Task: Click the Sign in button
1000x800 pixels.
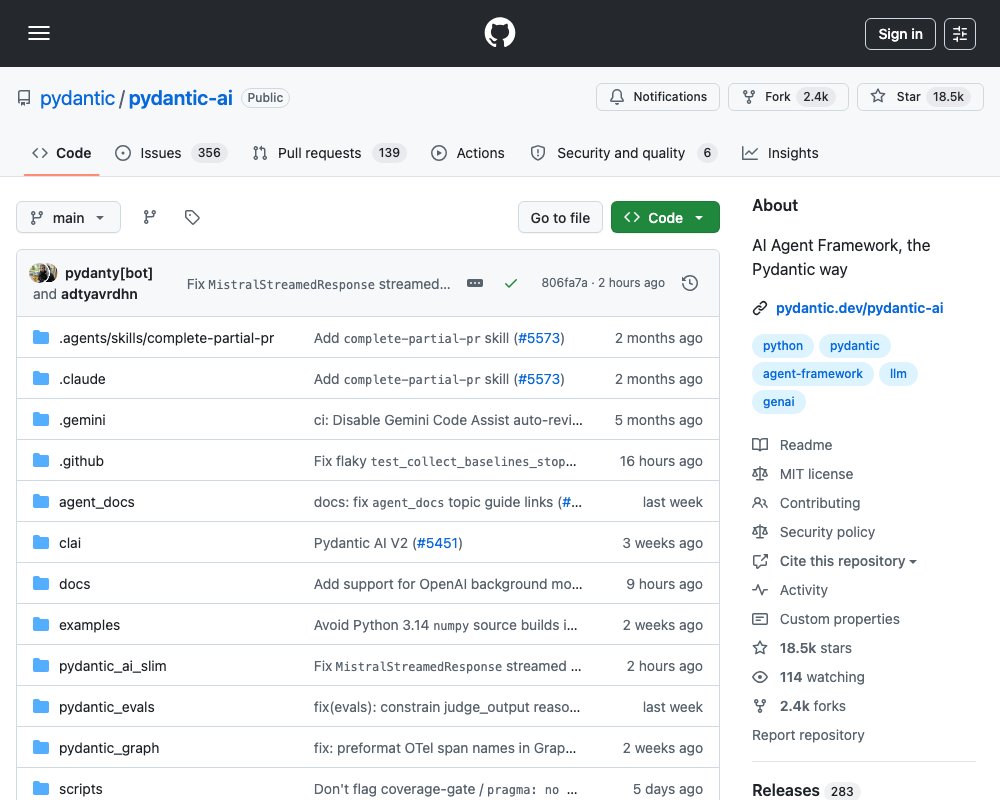Action: point(900,34)
